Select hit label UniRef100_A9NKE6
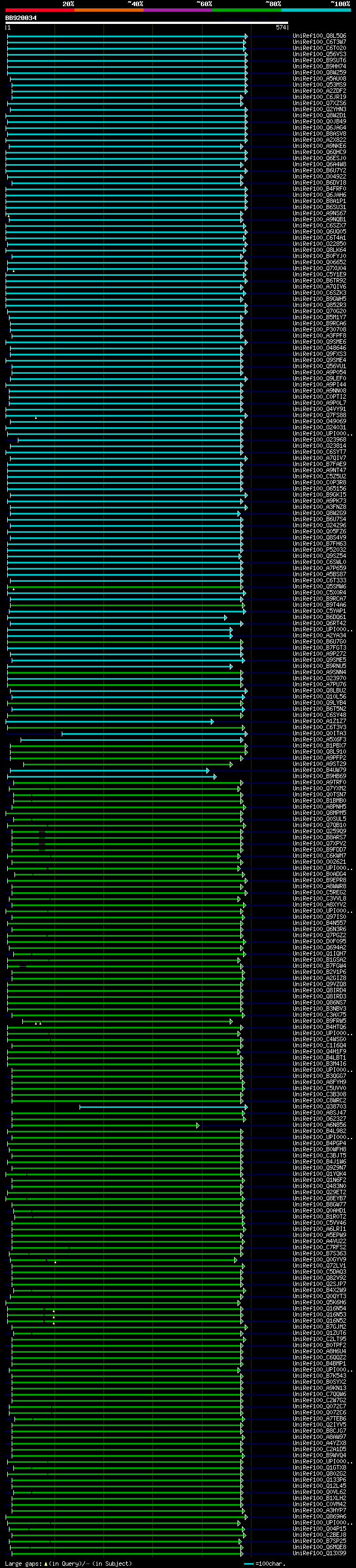Screen dimensions: 356x1568 (319, 146)
